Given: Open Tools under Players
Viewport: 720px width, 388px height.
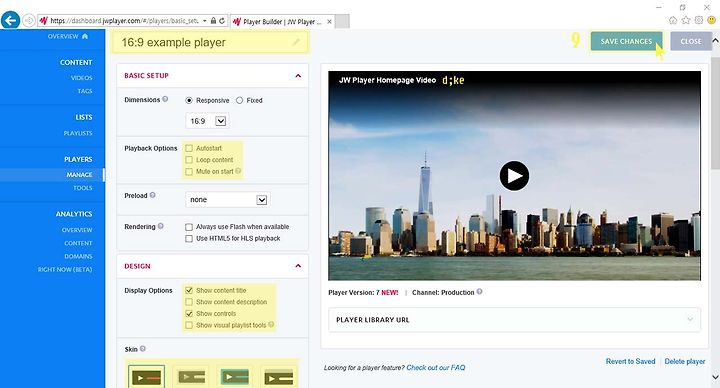Looking at the screenshot, I should point(83,188).
